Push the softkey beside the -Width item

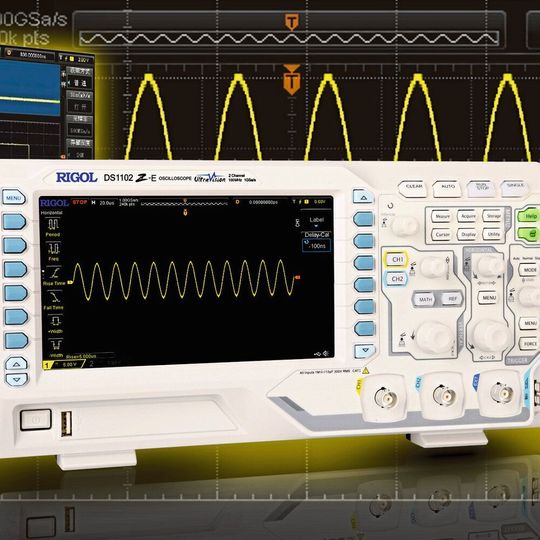point(17,341)
